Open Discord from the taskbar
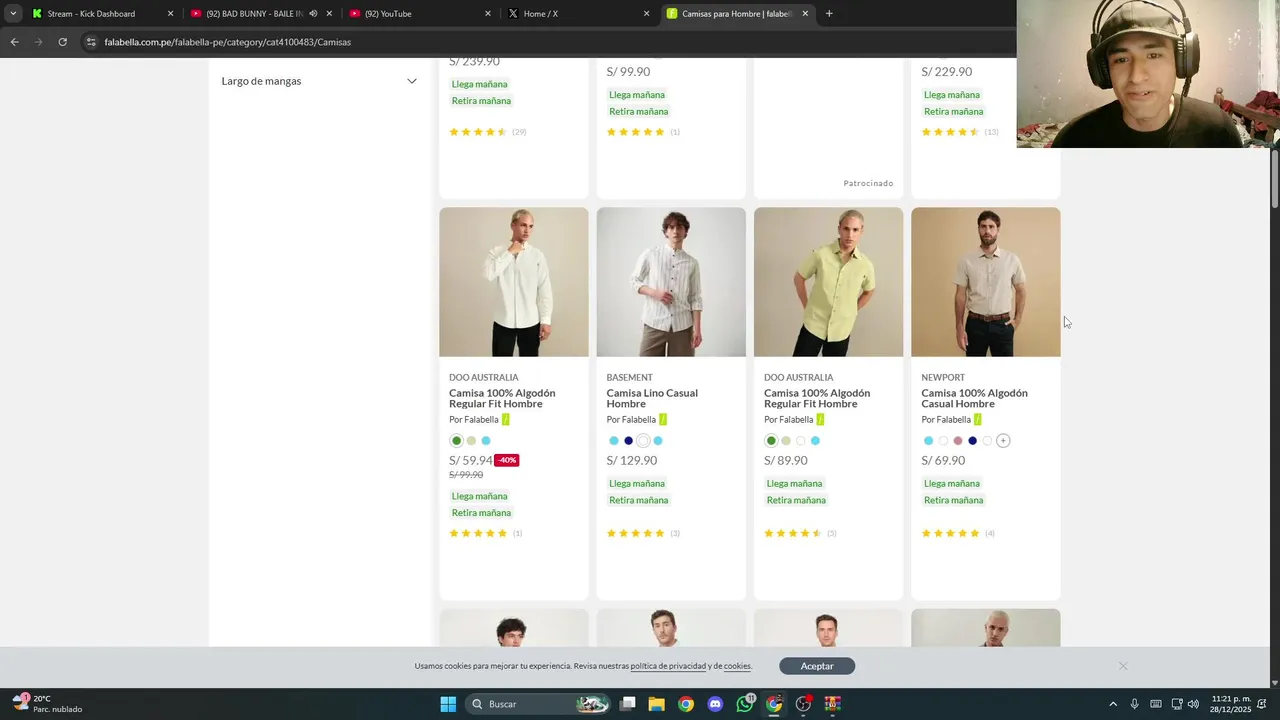The height and width of the screenshot is (720, 1280). [715, 704]
